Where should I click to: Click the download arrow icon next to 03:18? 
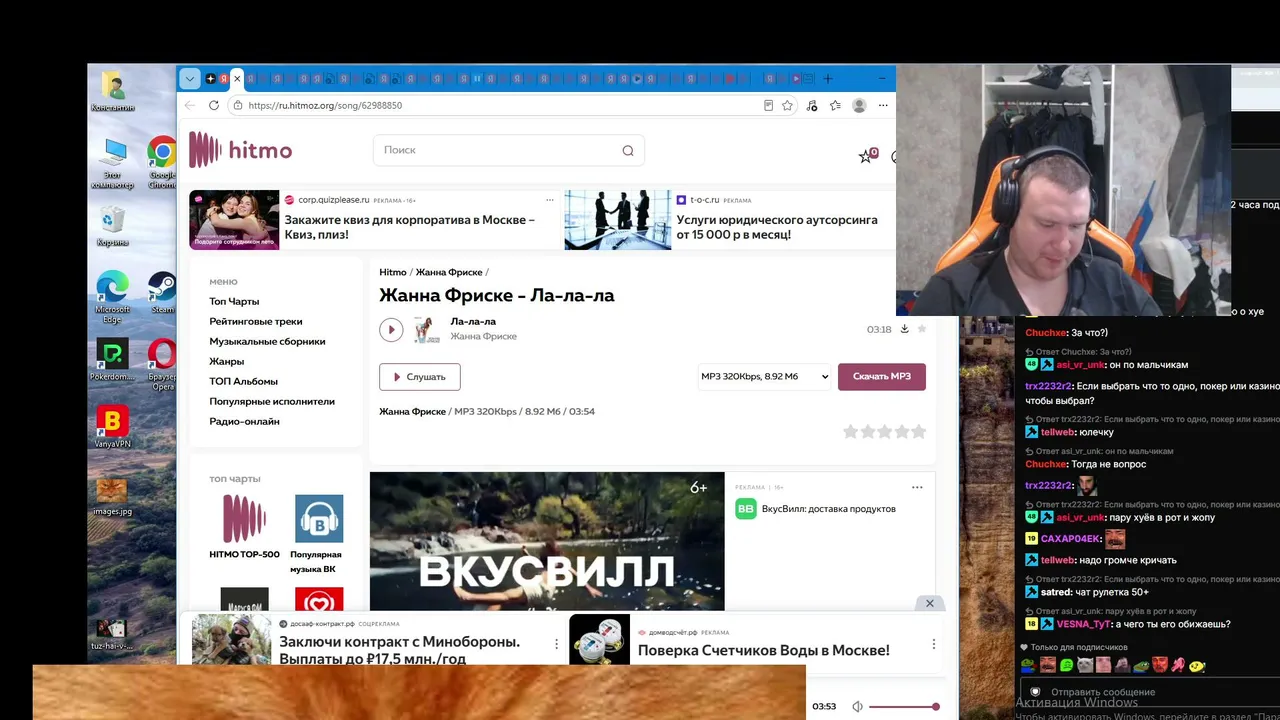(x=904, y=329)
